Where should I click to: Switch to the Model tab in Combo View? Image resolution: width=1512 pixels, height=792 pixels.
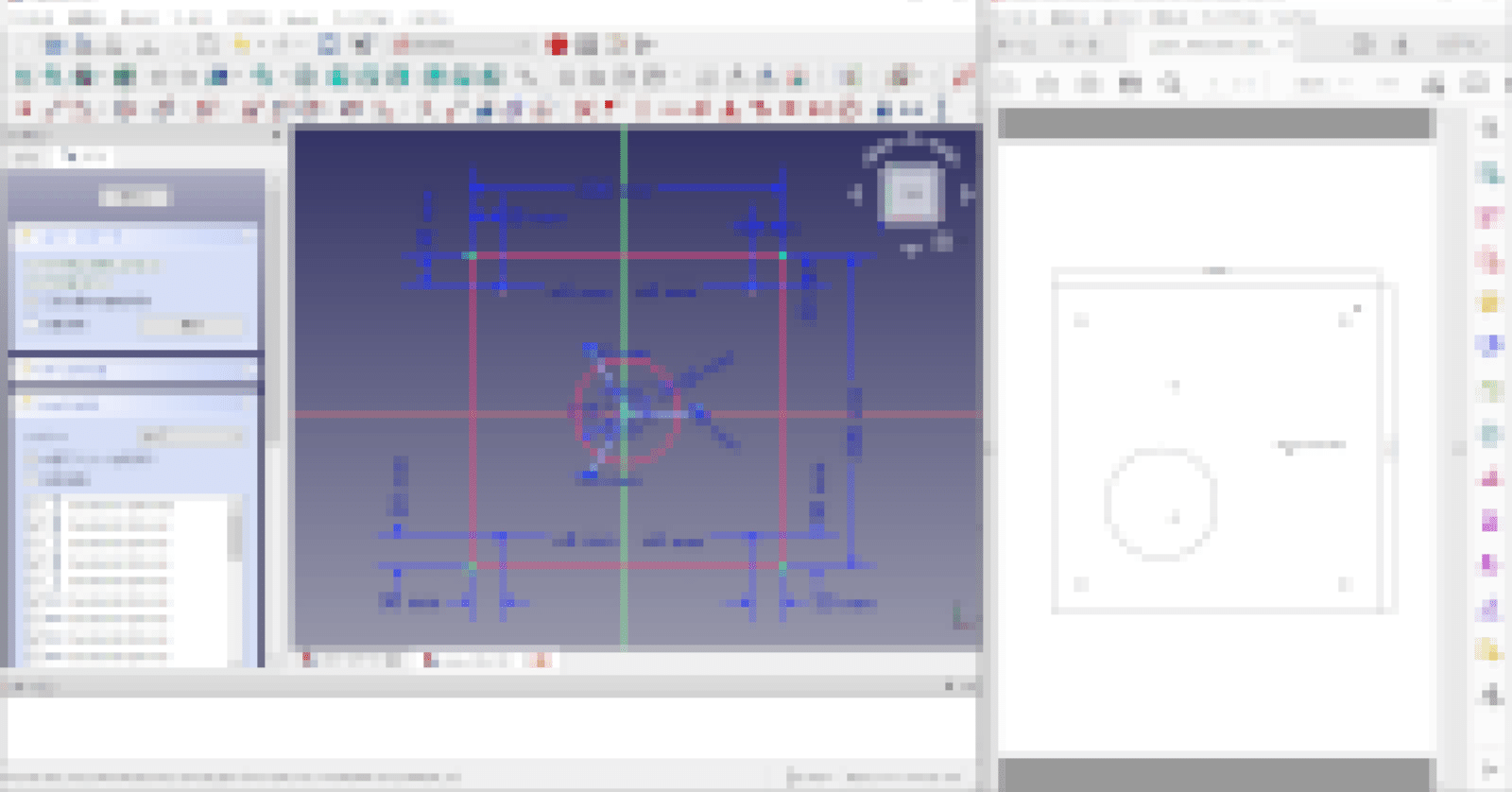coord(28,156)
